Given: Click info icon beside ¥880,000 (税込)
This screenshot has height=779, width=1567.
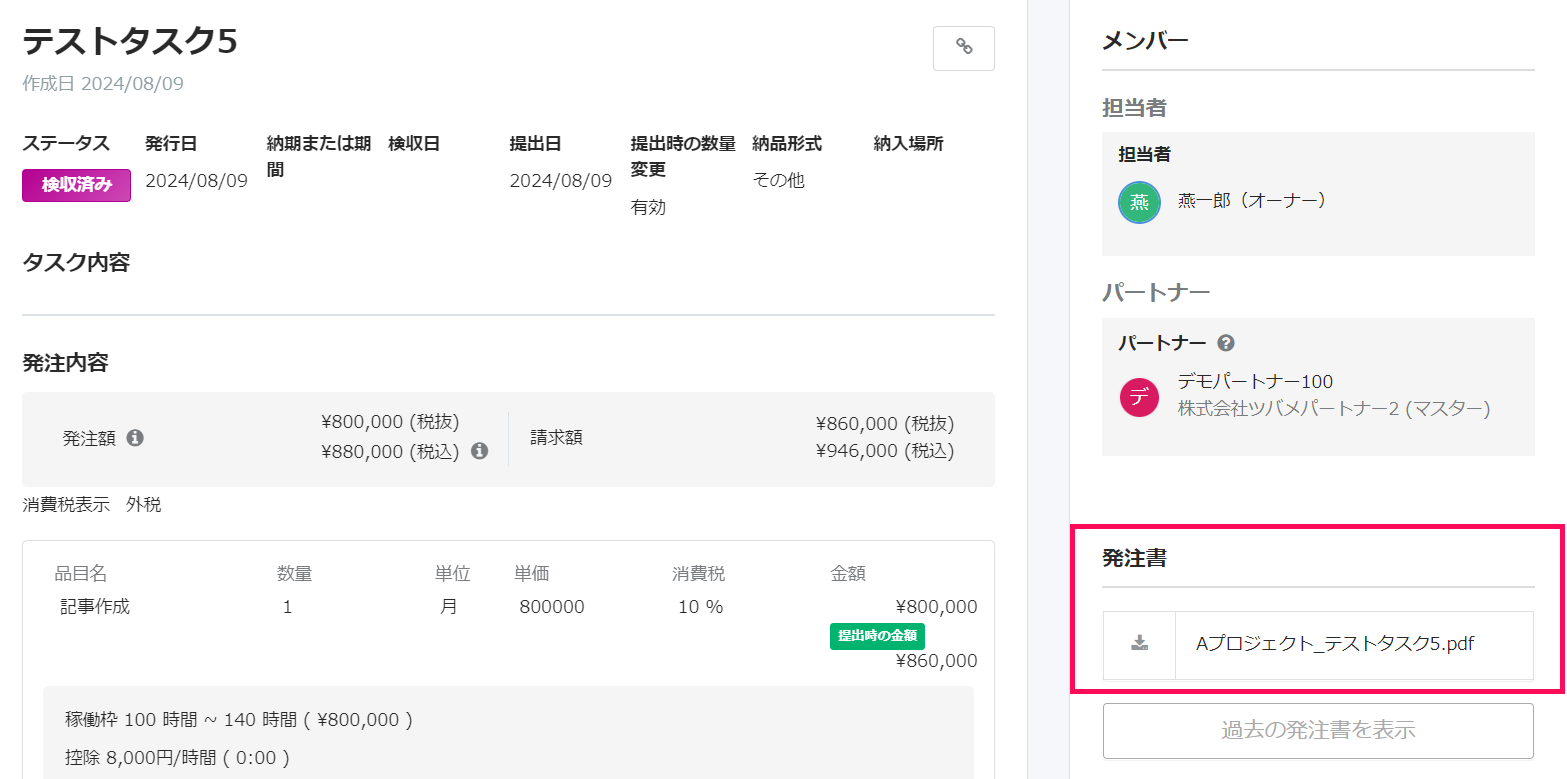Looking at the screenshot, I should point(479,451).
